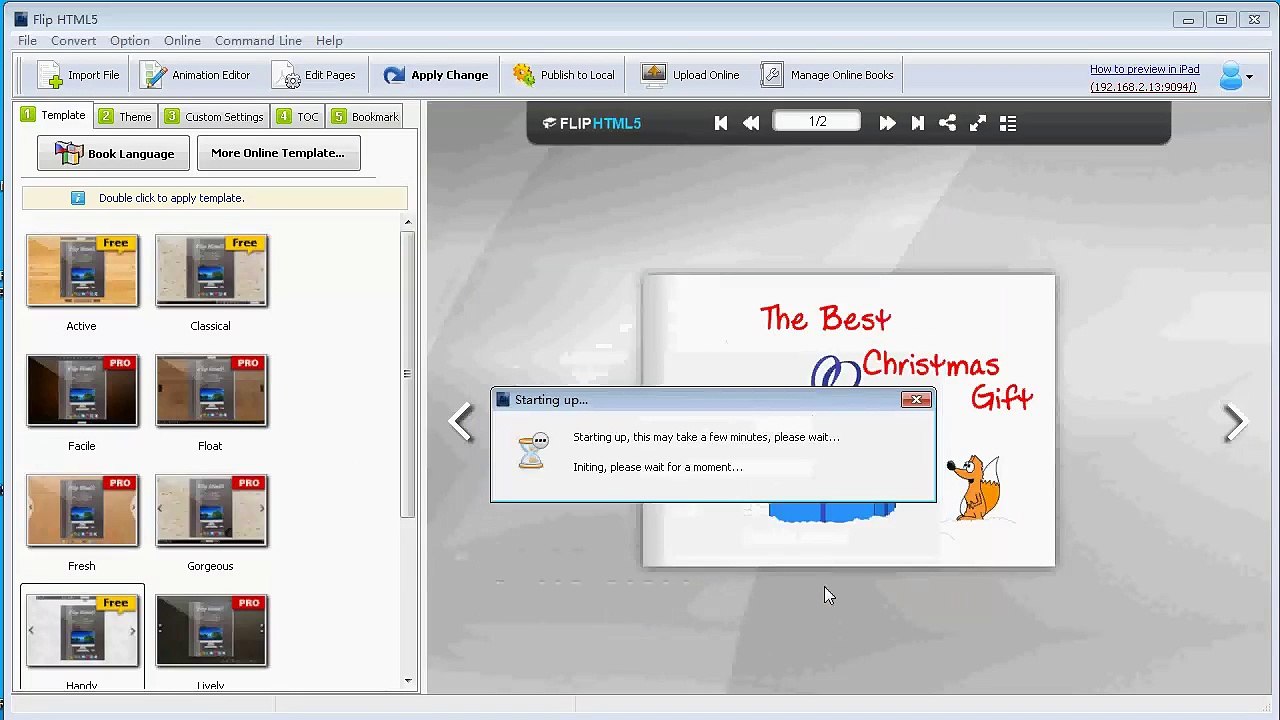Viewport: 1280px width, 720px height.
Task: Flip to next page with right arrow
Action: [x=1235, y=422]
